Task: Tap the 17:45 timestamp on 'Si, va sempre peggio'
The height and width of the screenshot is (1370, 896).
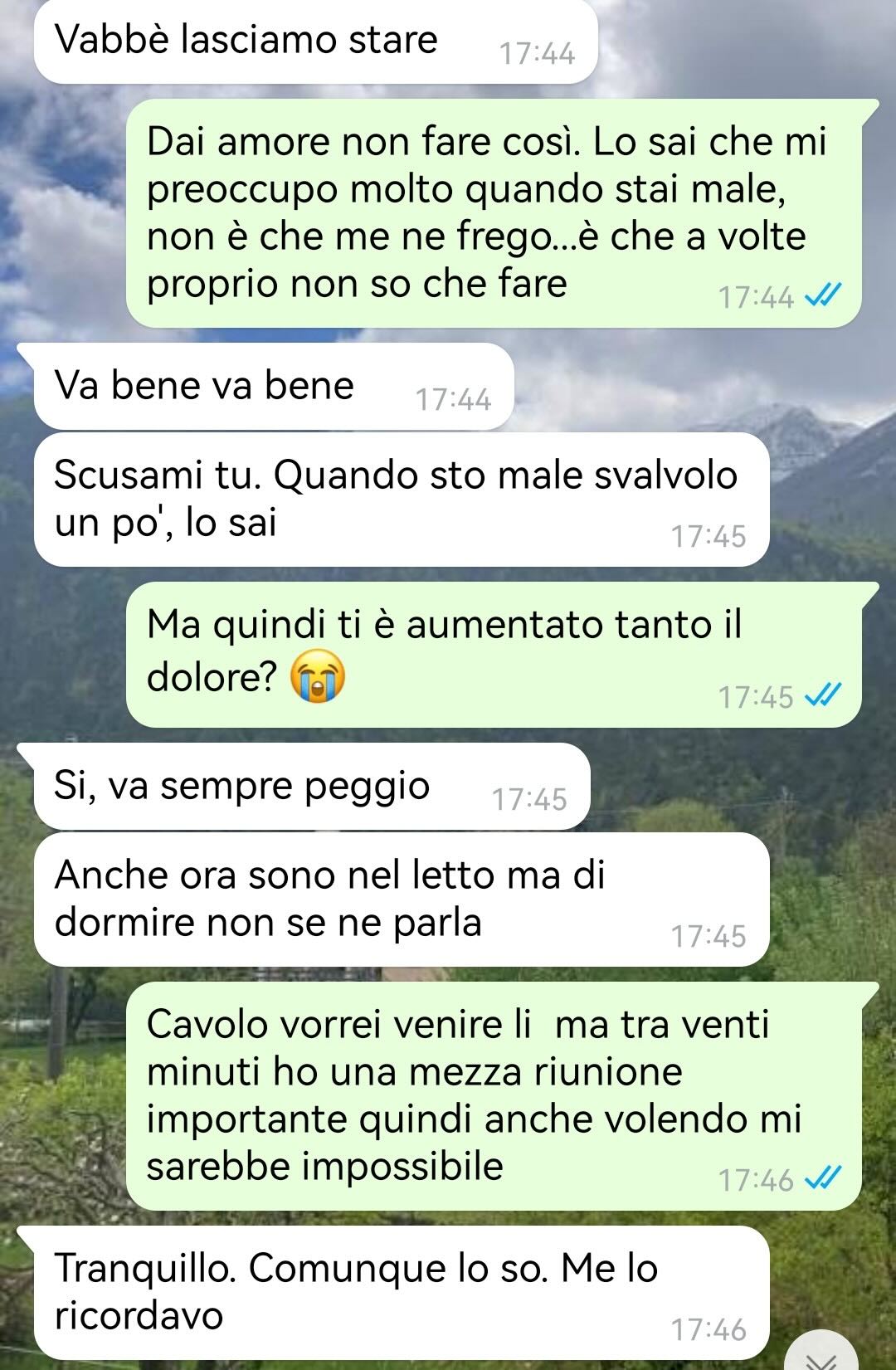Action: [x=529, y=800]
